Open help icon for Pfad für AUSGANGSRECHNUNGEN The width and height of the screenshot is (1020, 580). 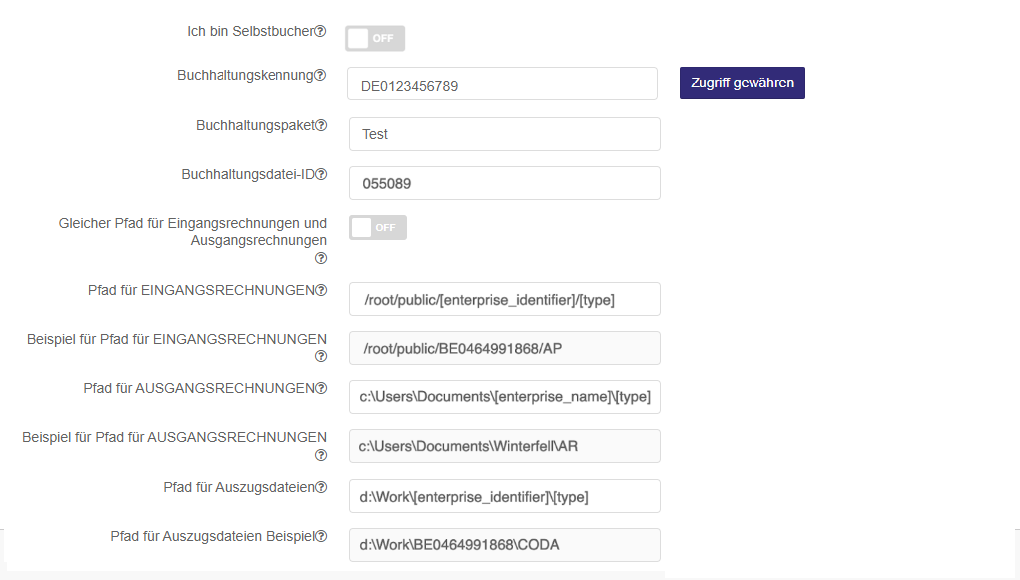(x=321, y=388)
